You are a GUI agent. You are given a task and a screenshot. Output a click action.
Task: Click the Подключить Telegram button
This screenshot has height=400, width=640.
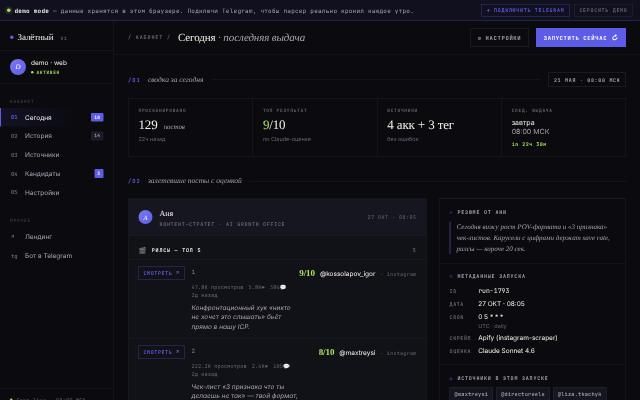point(525,10)
